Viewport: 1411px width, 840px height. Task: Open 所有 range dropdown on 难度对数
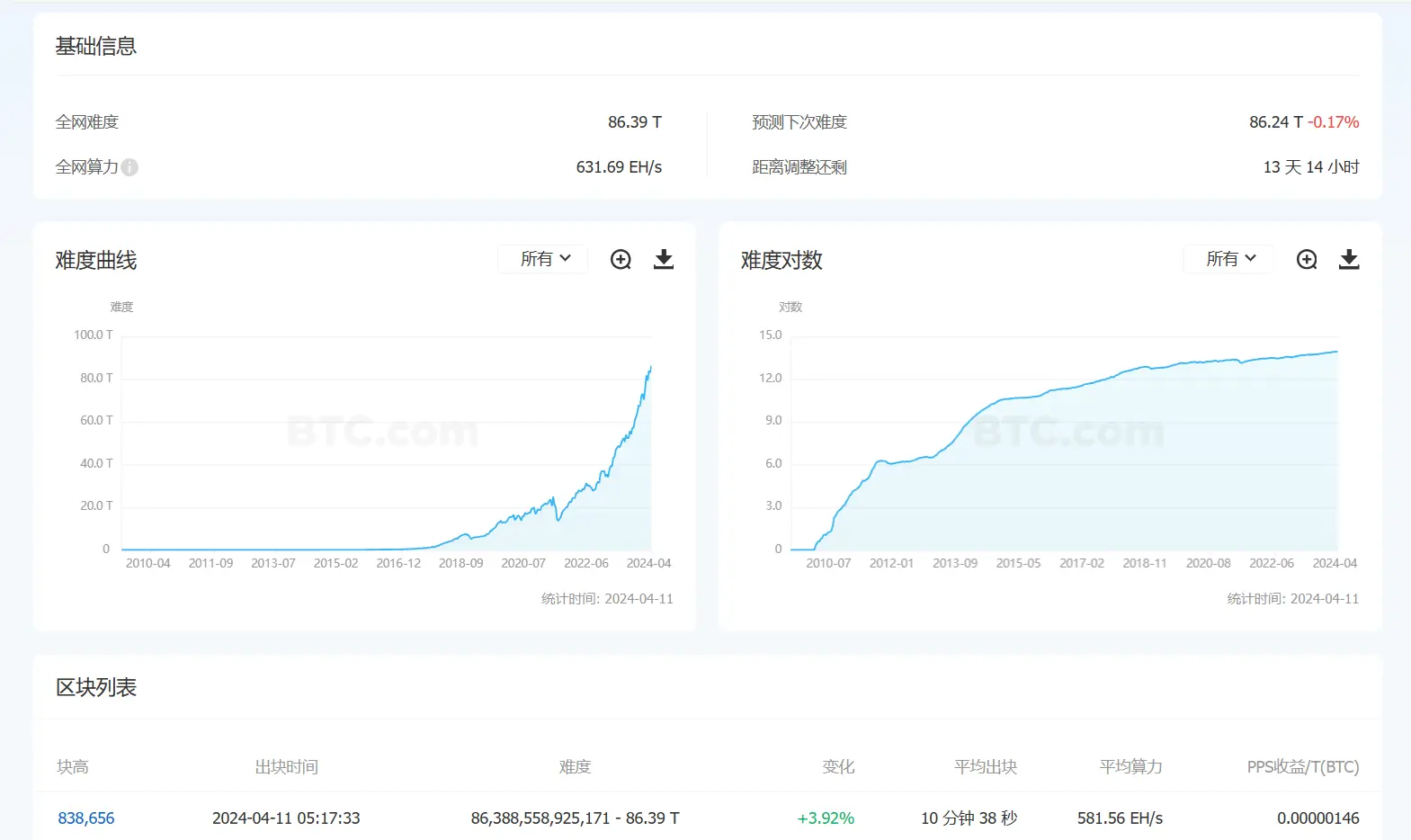click(1228, 259)
